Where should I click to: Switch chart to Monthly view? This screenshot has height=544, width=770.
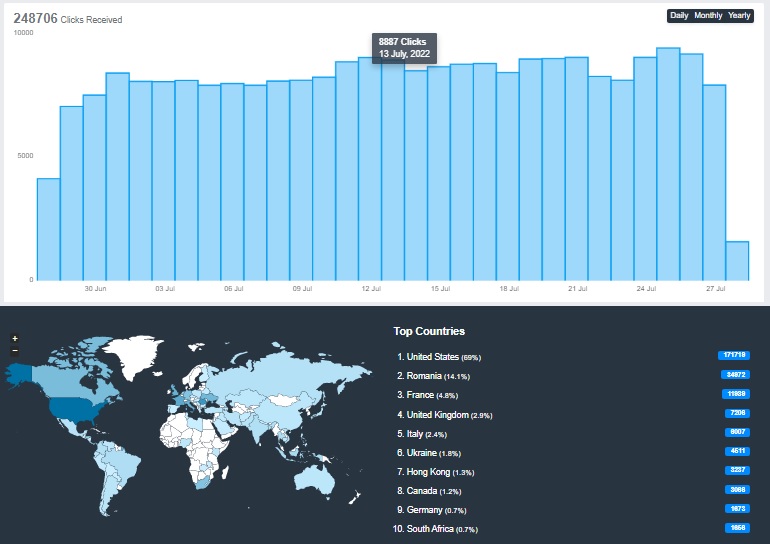[708, 16]
